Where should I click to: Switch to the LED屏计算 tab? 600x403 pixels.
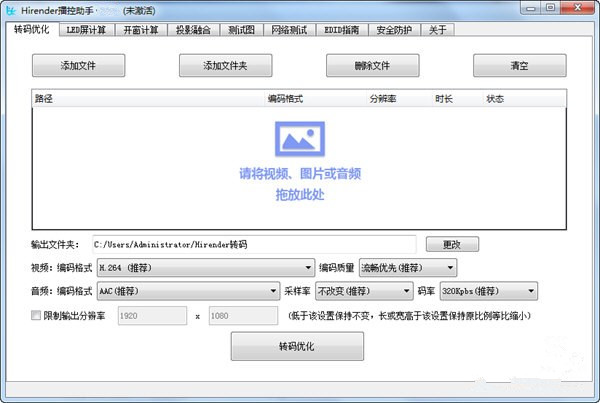click(x=88, y=30)
